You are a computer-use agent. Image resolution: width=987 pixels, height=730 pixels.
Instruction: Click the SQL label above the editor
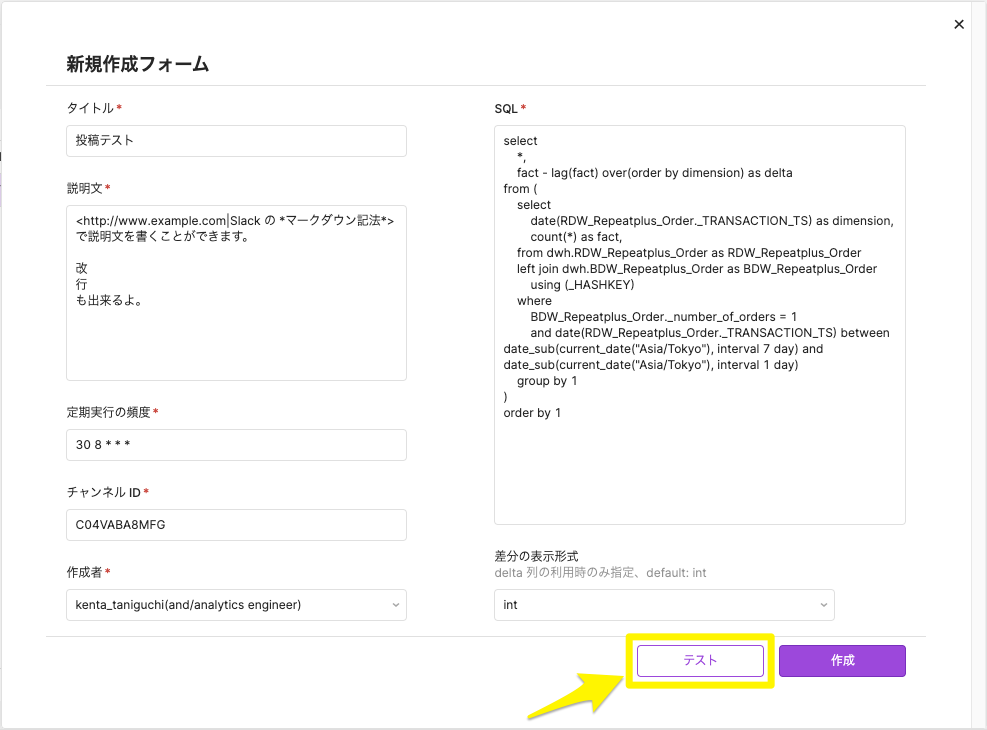pyautogui.click(x=505, y=108)
